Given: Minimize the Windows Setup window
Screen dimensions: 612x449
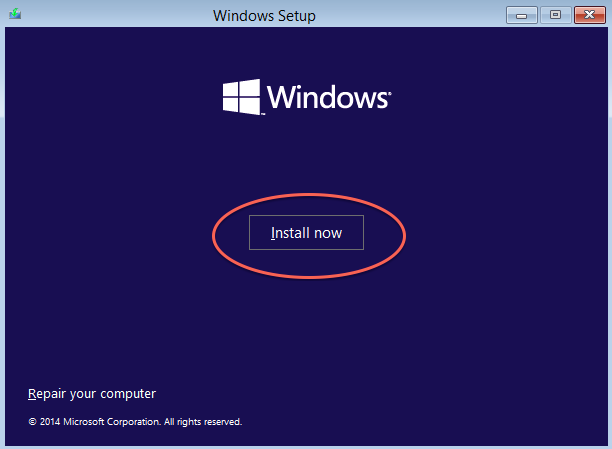Looking at the screenshot, I should [522, 14].
